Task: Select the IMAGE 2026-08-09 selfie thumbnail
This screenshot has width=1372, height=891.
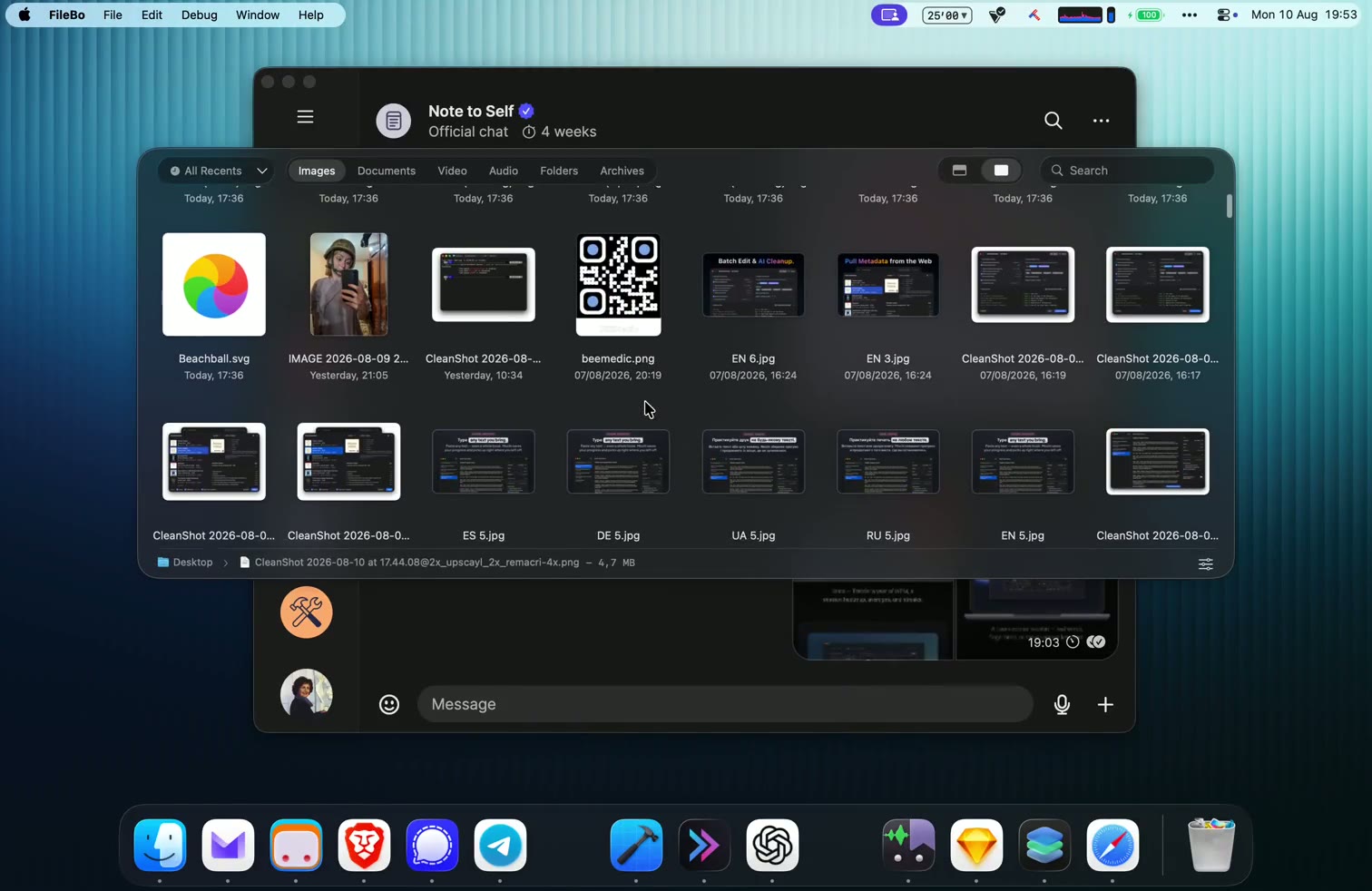Action: tap(348, 285)
